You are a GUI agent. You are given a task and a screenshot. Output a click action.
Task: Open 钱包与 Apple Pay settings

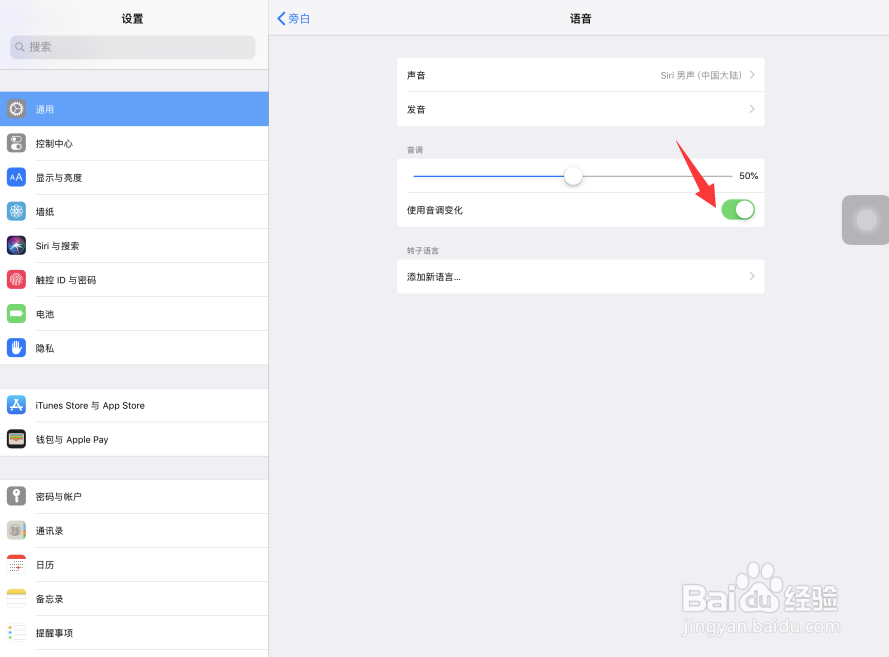(134, 439)
